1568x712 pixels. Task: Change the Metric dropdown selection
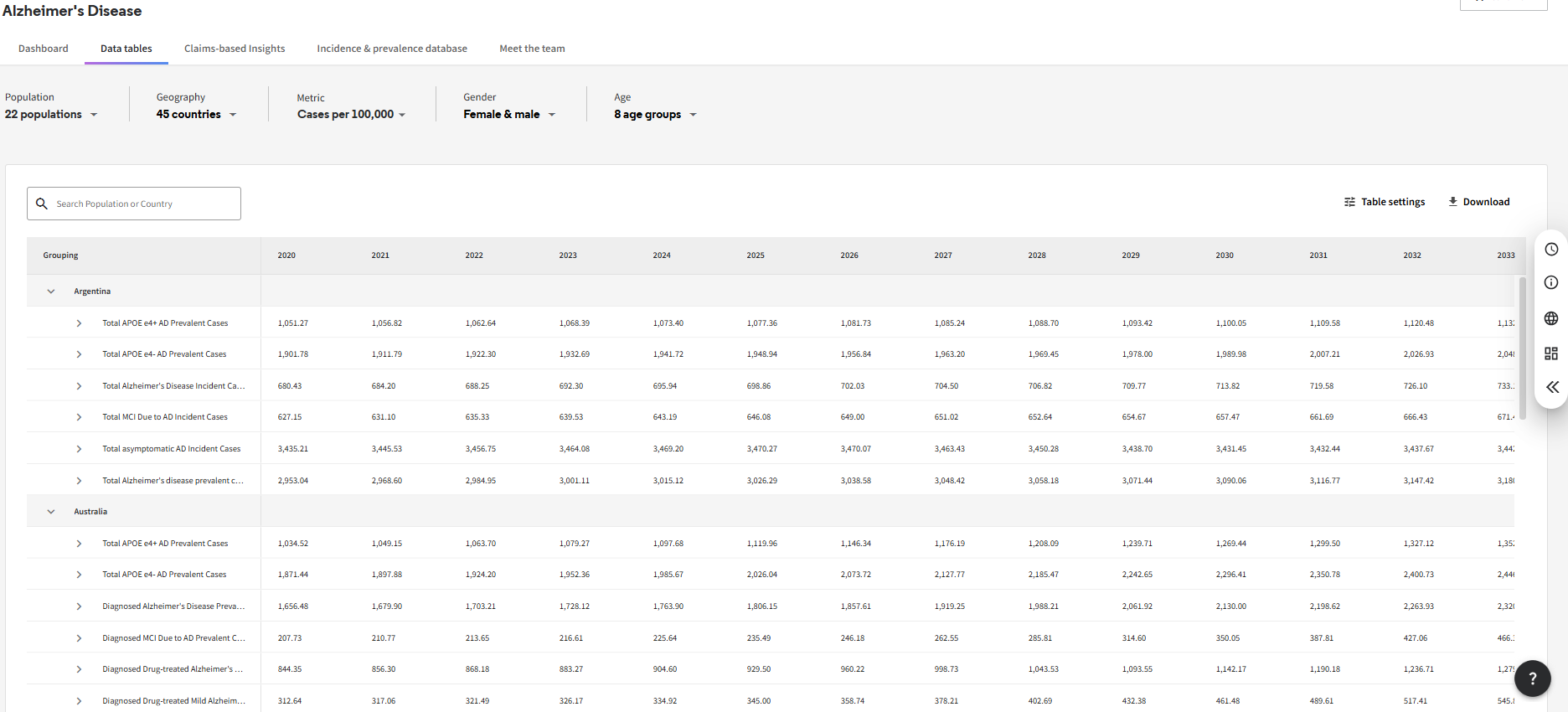pos(351,115)
